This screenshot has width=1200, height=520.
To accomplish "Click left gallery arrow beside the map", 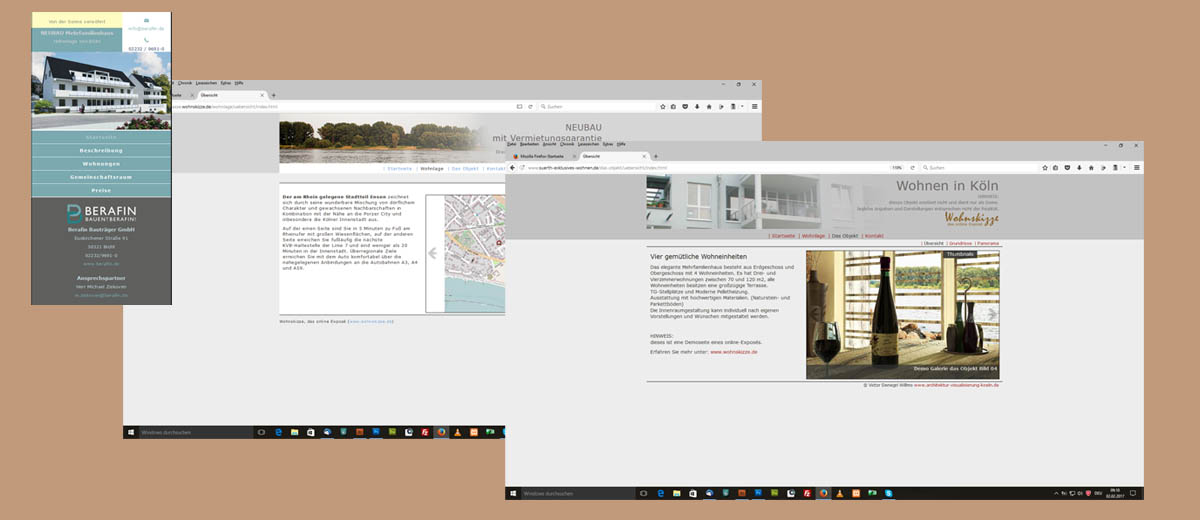I will 433,253.
